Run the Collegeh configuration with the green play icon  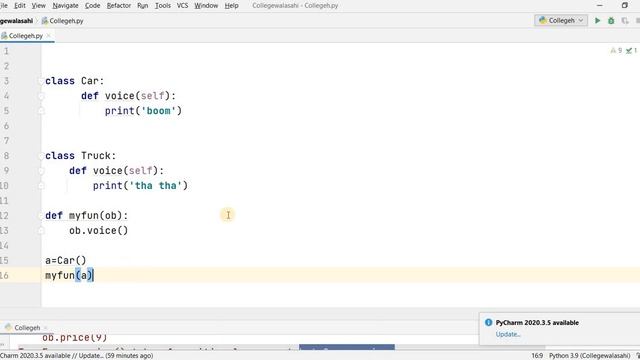click(598, 20)
